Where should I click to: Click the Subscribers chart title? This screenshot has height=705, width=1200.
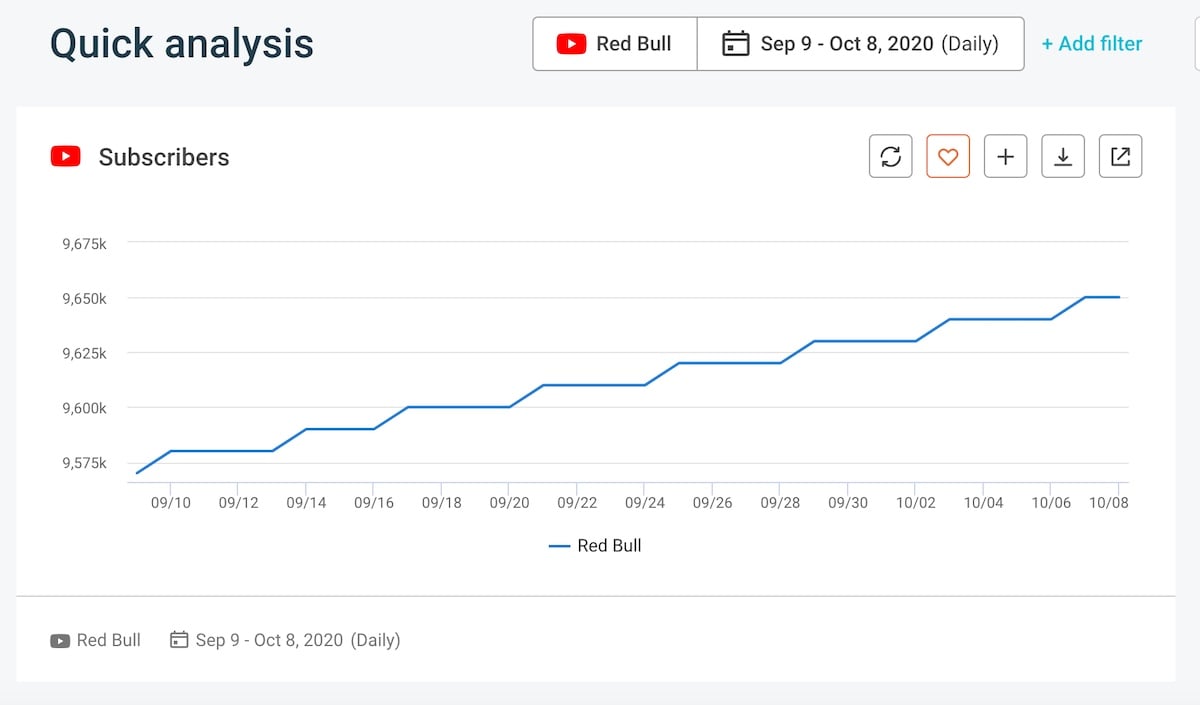(x=164, y=157)
